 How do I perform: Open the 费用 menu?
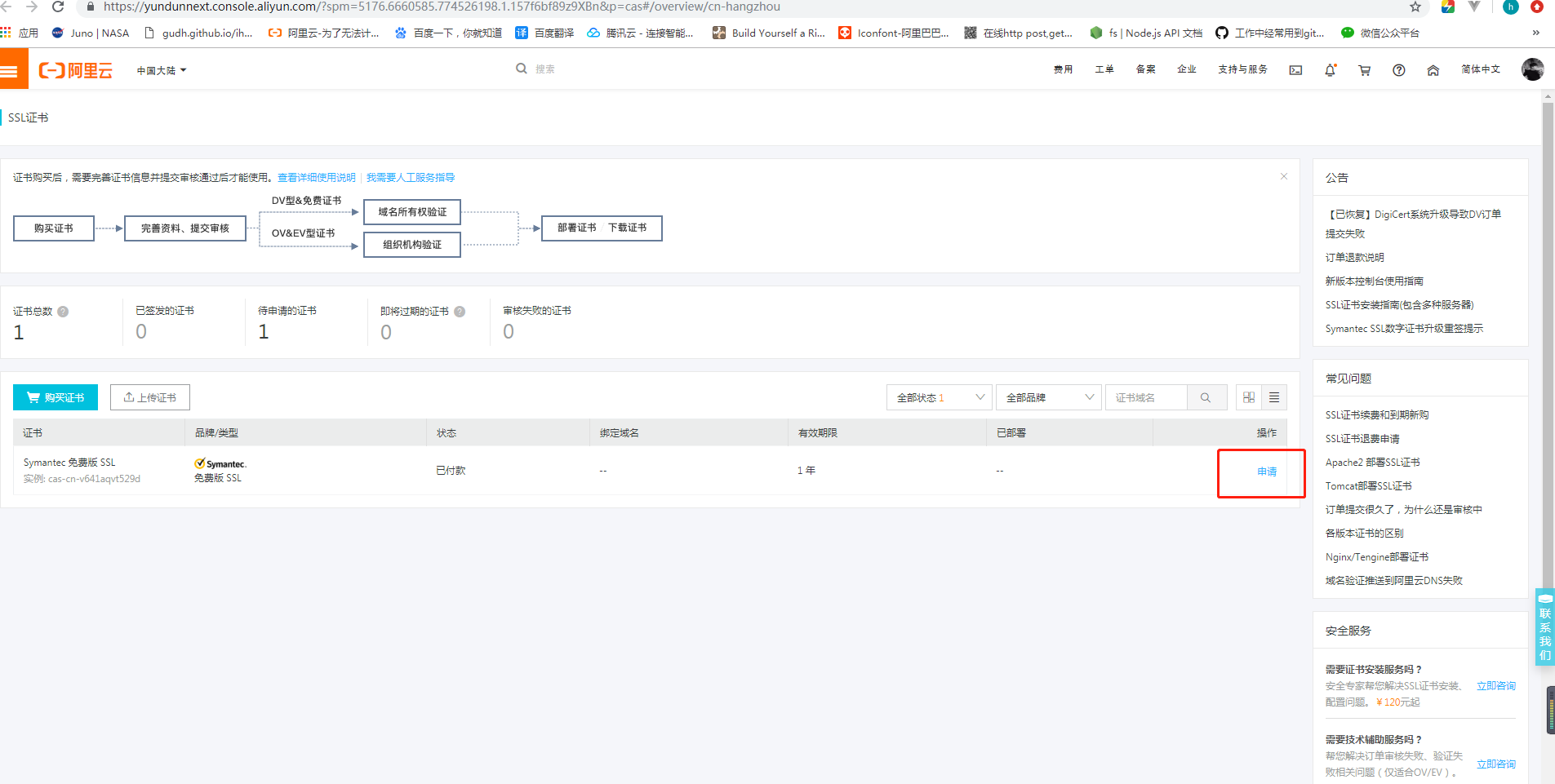tap(1063, 69)
